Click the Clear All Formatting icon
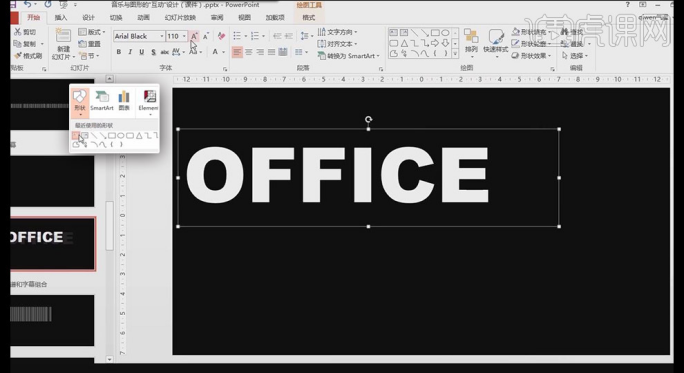The image size is (684, 373). coord(222,36)
